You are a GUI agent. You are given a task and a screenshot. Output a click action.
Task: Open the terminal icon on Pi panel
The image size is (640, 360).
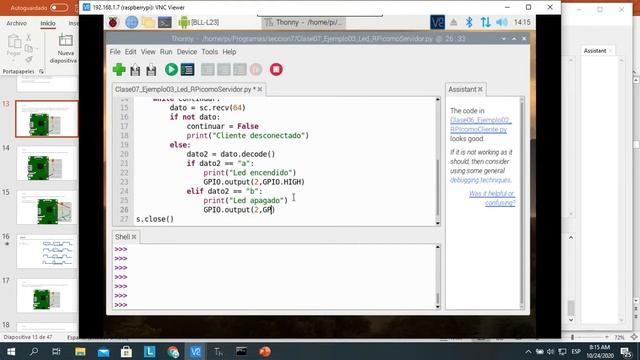pyautogui.click(x=164, y=22)
